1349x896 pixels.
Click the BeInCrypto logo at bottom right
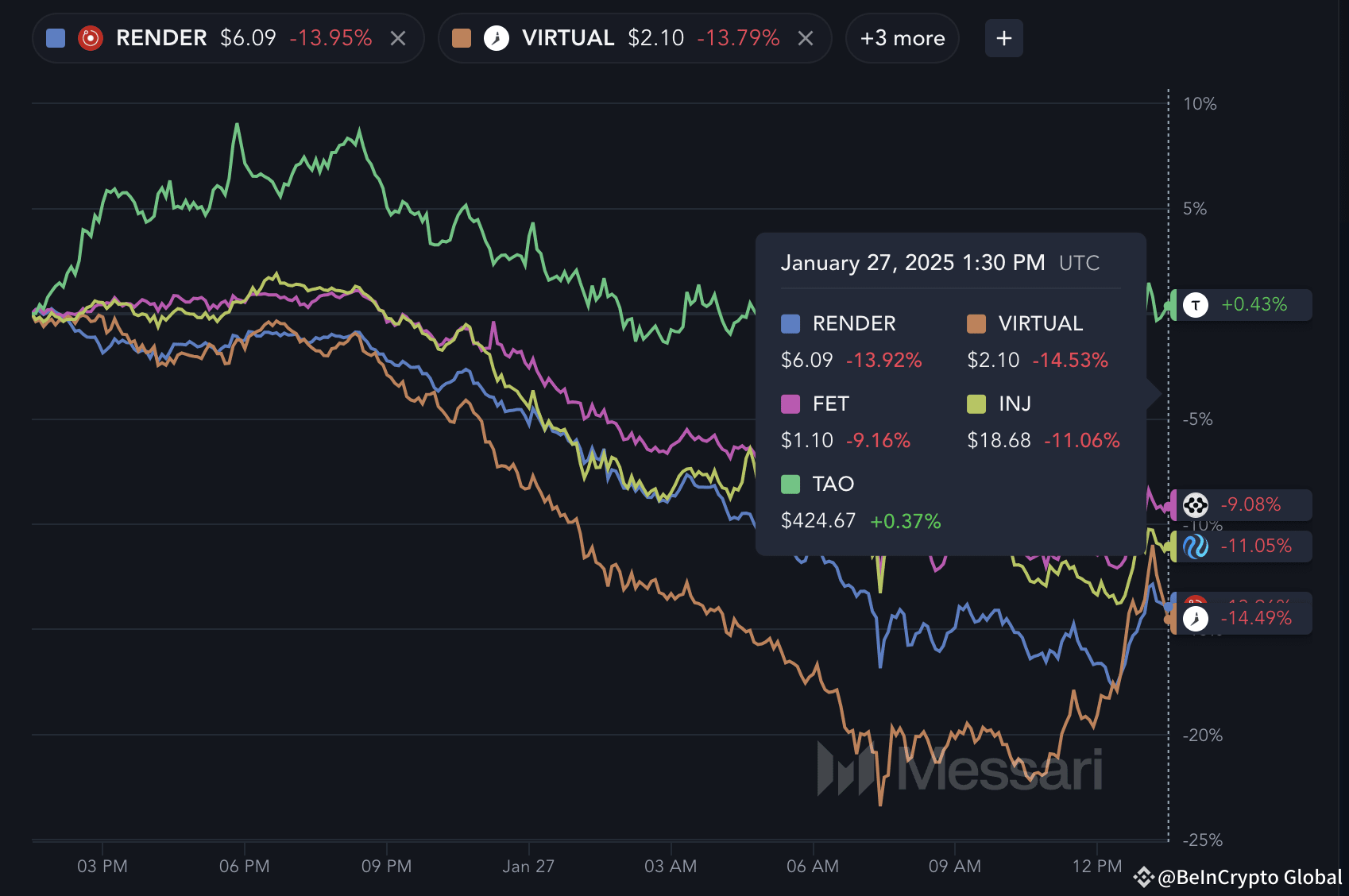pyautogui.click(x=1142, y=878)
